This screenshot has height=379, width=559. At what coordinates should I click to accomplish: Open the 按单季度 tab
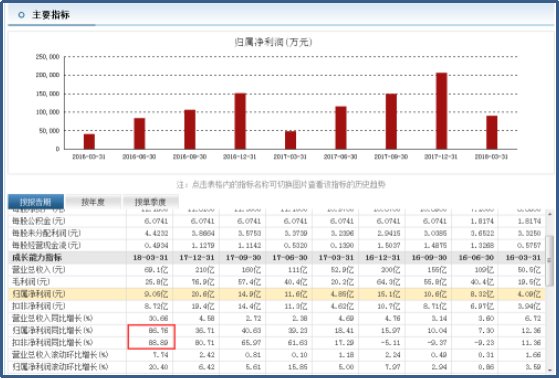click(150, 202)
